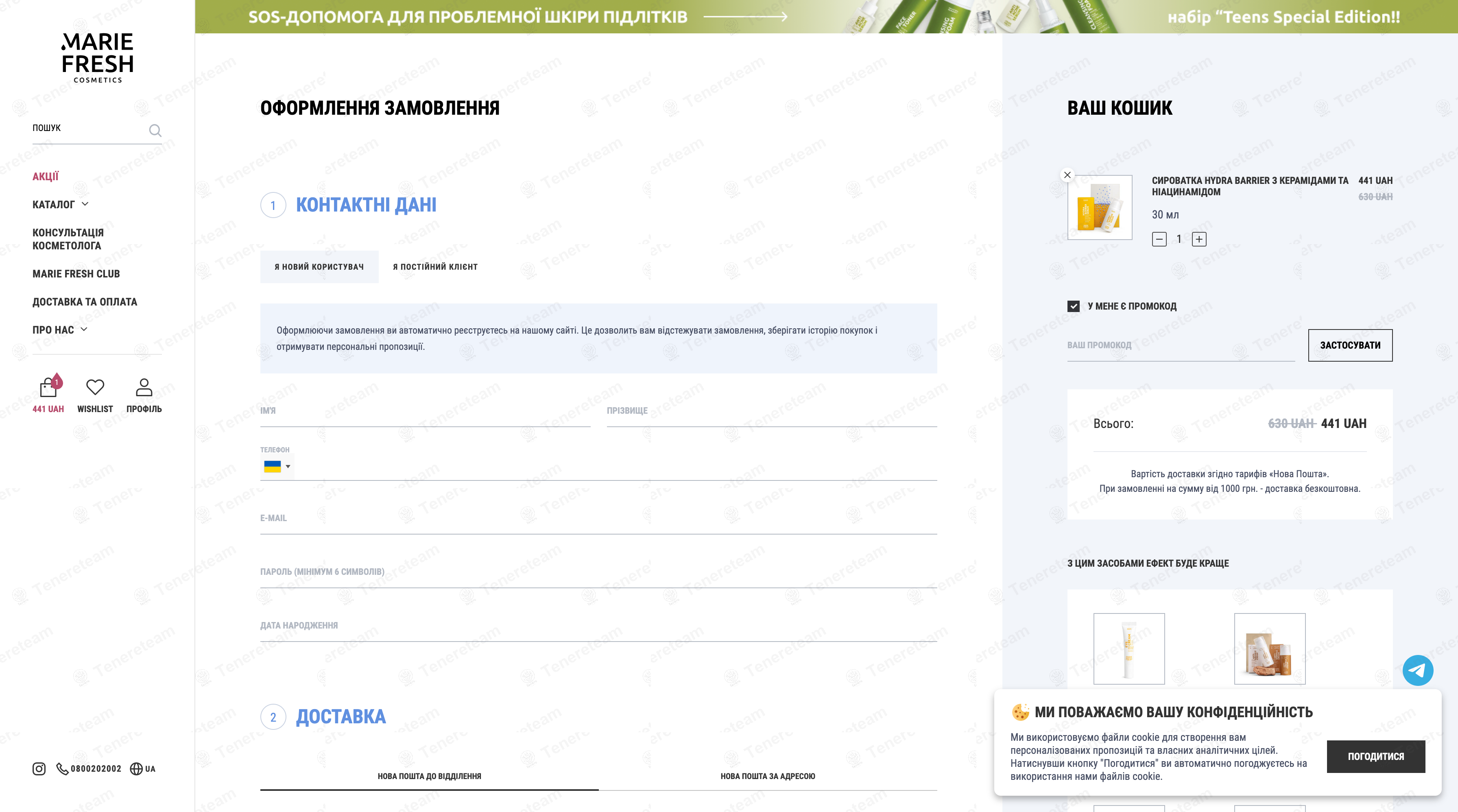
Task: Click the Застосувати promo code button
Action: coord(1351,345)
